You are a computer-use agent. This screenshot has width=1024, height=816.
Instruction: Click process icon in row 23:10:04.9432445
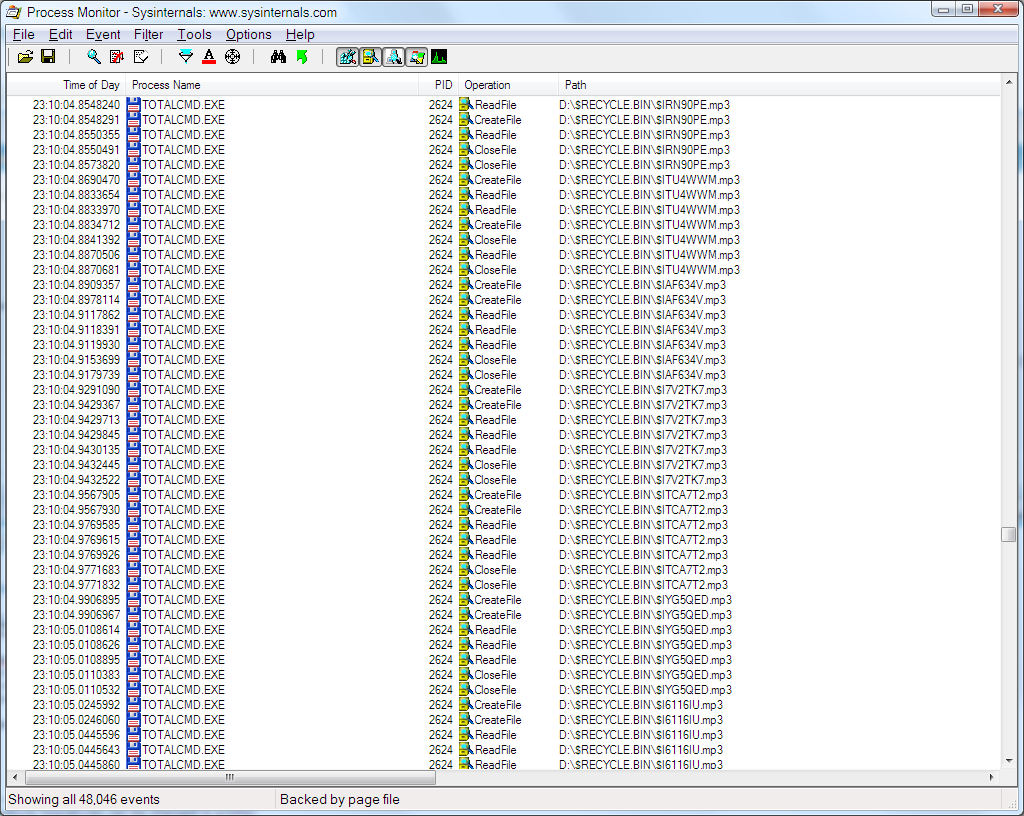(134, 465)
